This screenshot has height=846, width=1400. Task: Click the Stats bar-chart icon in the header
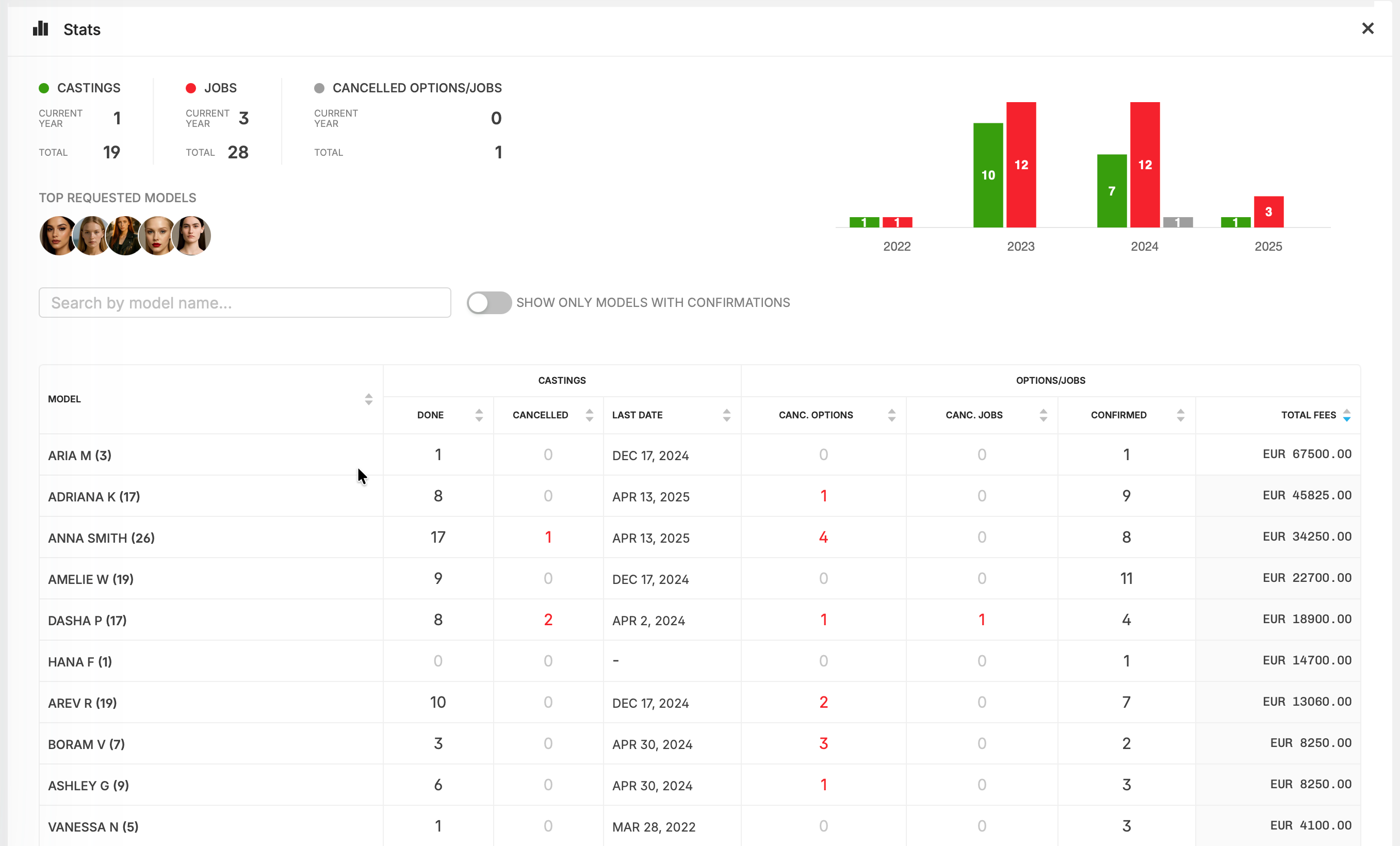tap(40, 28)
